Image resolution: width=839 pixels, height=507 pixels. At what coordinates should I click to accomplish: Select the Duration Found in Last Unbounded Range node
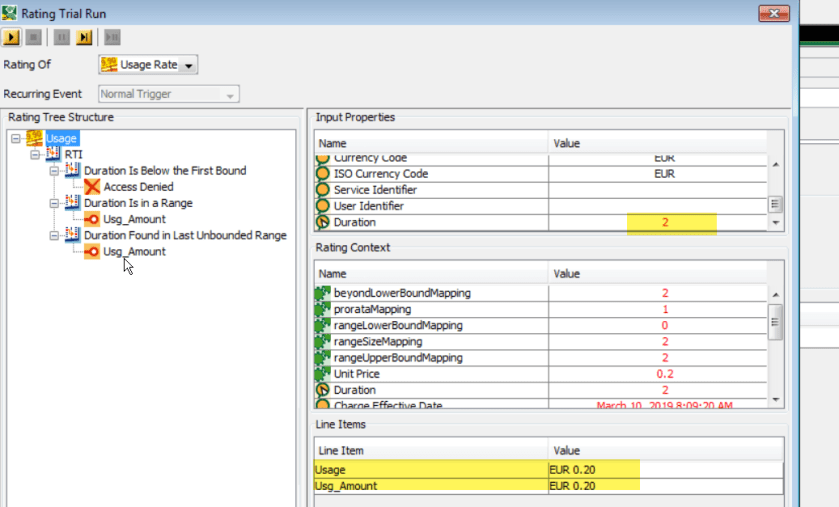pos(185,235)
